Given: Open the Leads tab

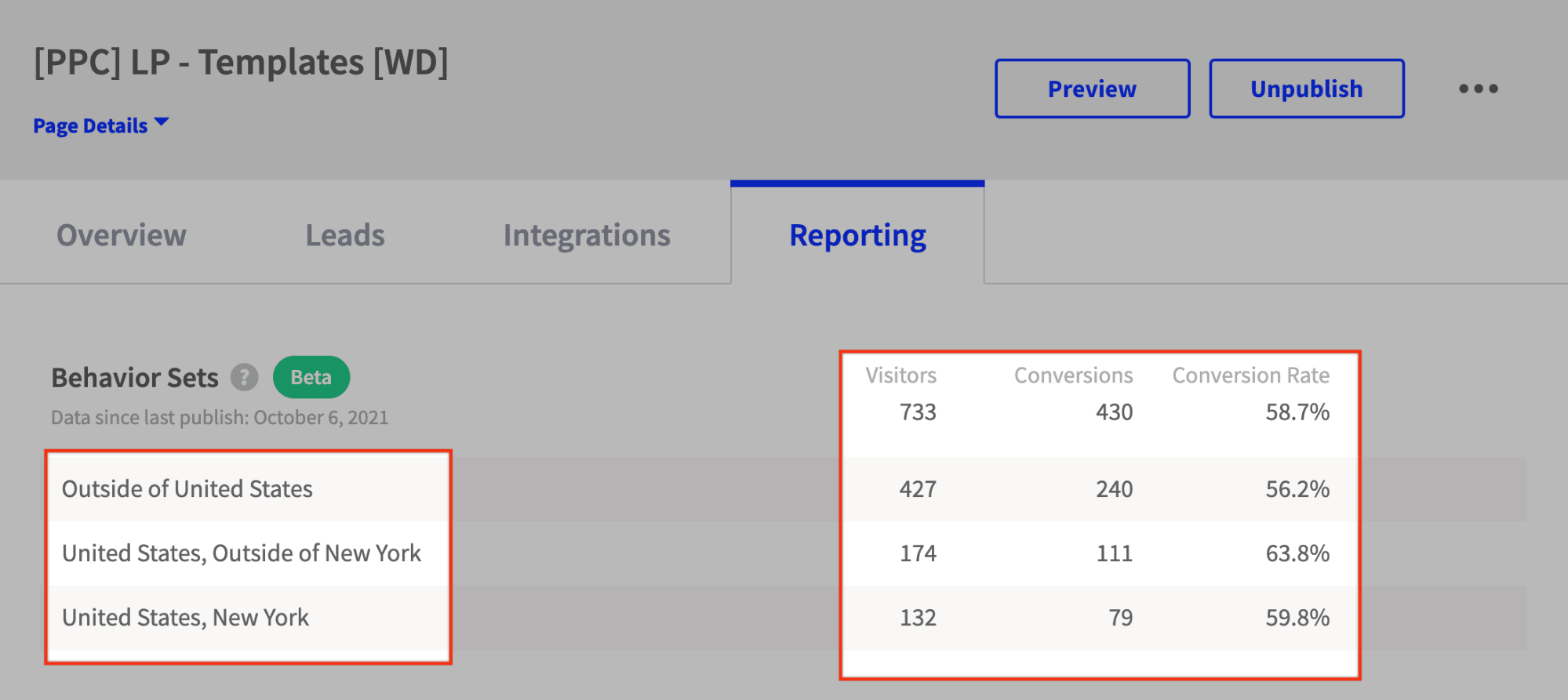Looking at the screenshot, I should tap(344, 234).
